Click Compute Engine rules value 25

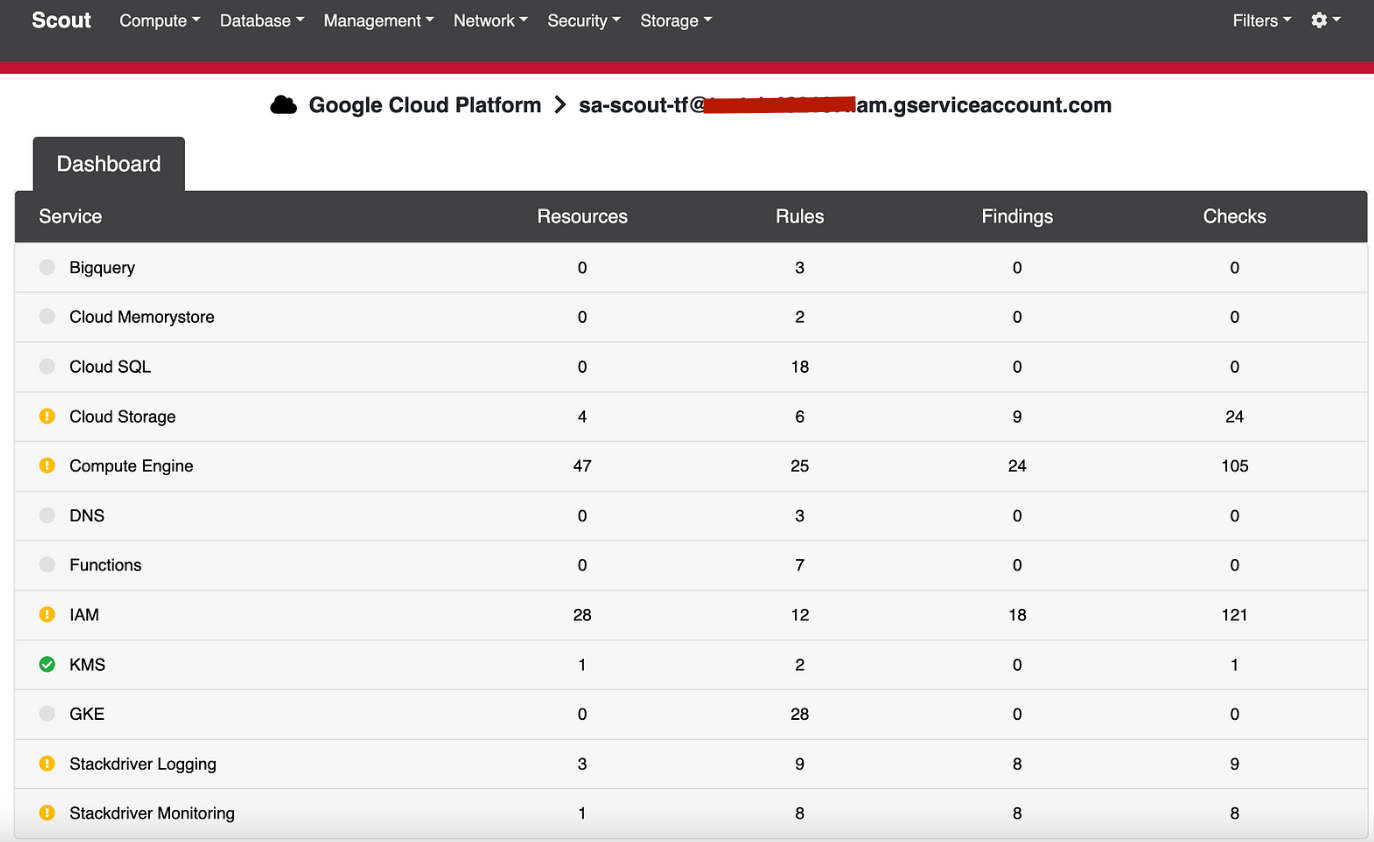pos(800,466)
